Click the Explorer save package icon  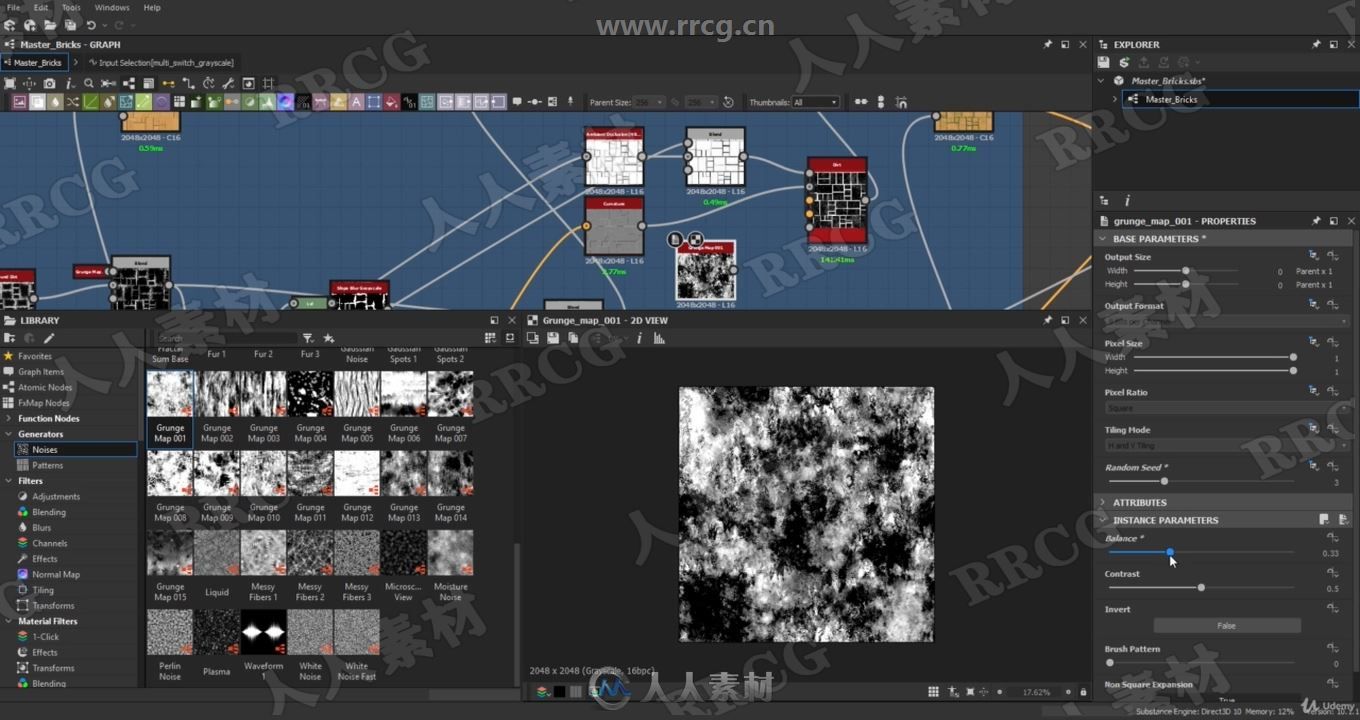click(1103, 62)
